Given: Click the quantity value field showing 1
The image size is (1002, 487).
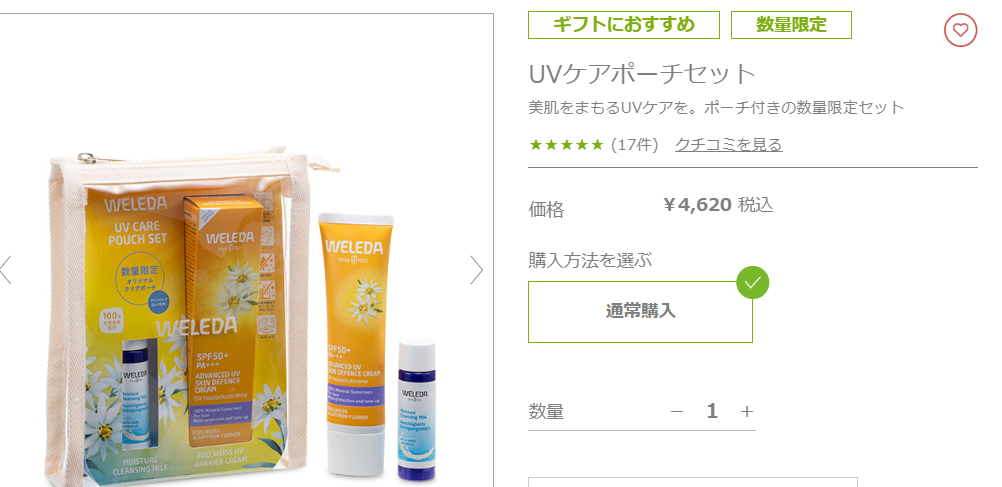Looking at the screenshot, I should tap(712, 411).
